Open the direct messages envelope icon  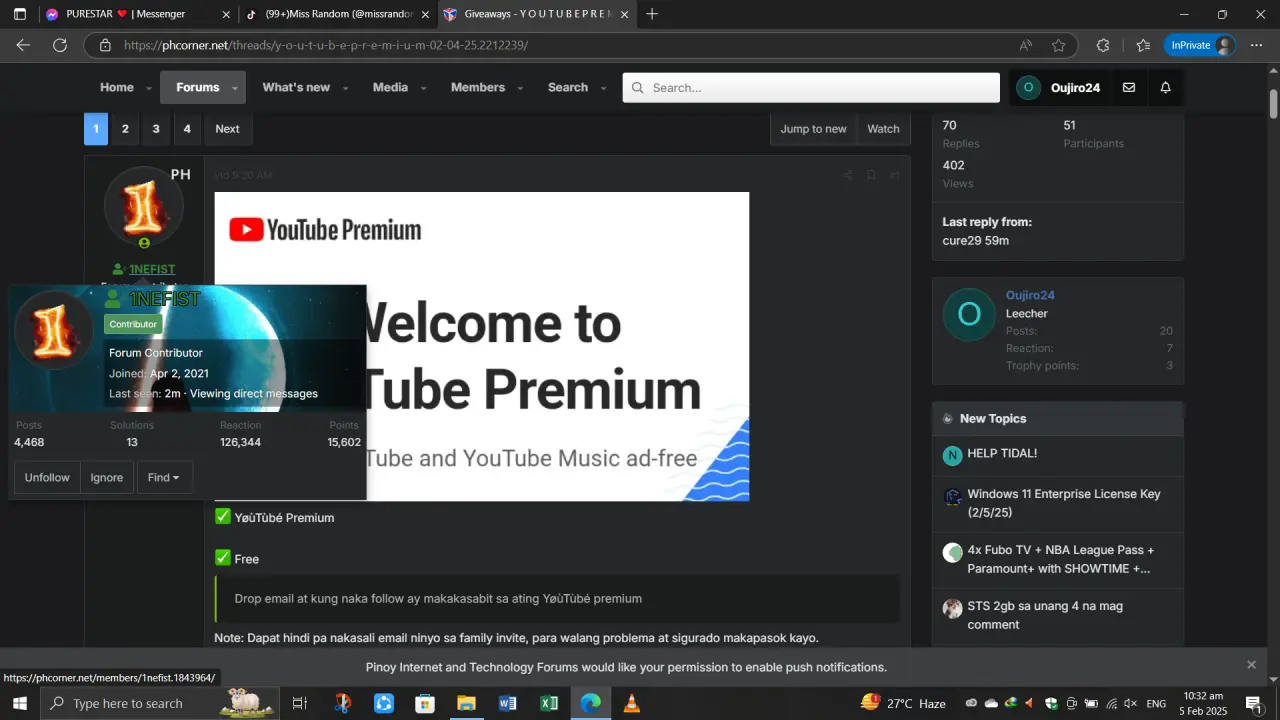(1129, 88)
